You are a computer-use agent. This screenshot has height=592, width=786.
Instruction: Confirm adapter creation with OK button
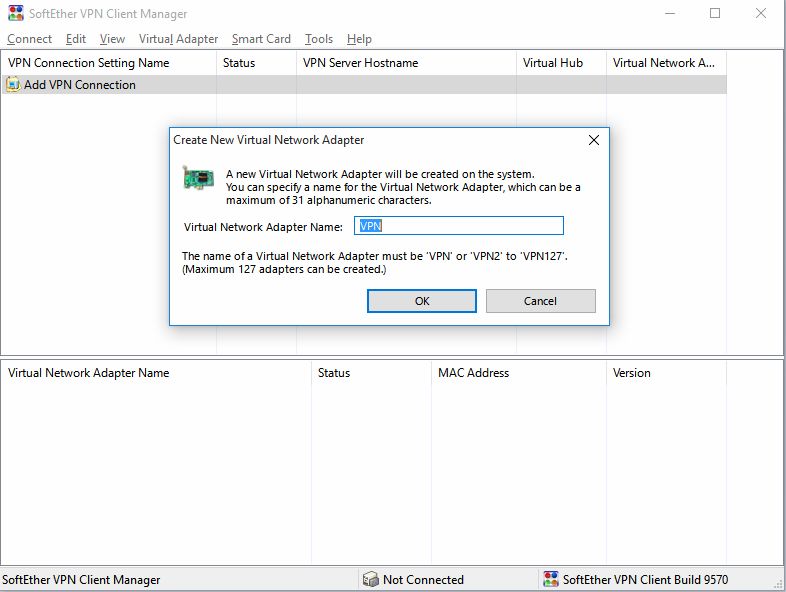pyautogui.click(x=422, y=301)
